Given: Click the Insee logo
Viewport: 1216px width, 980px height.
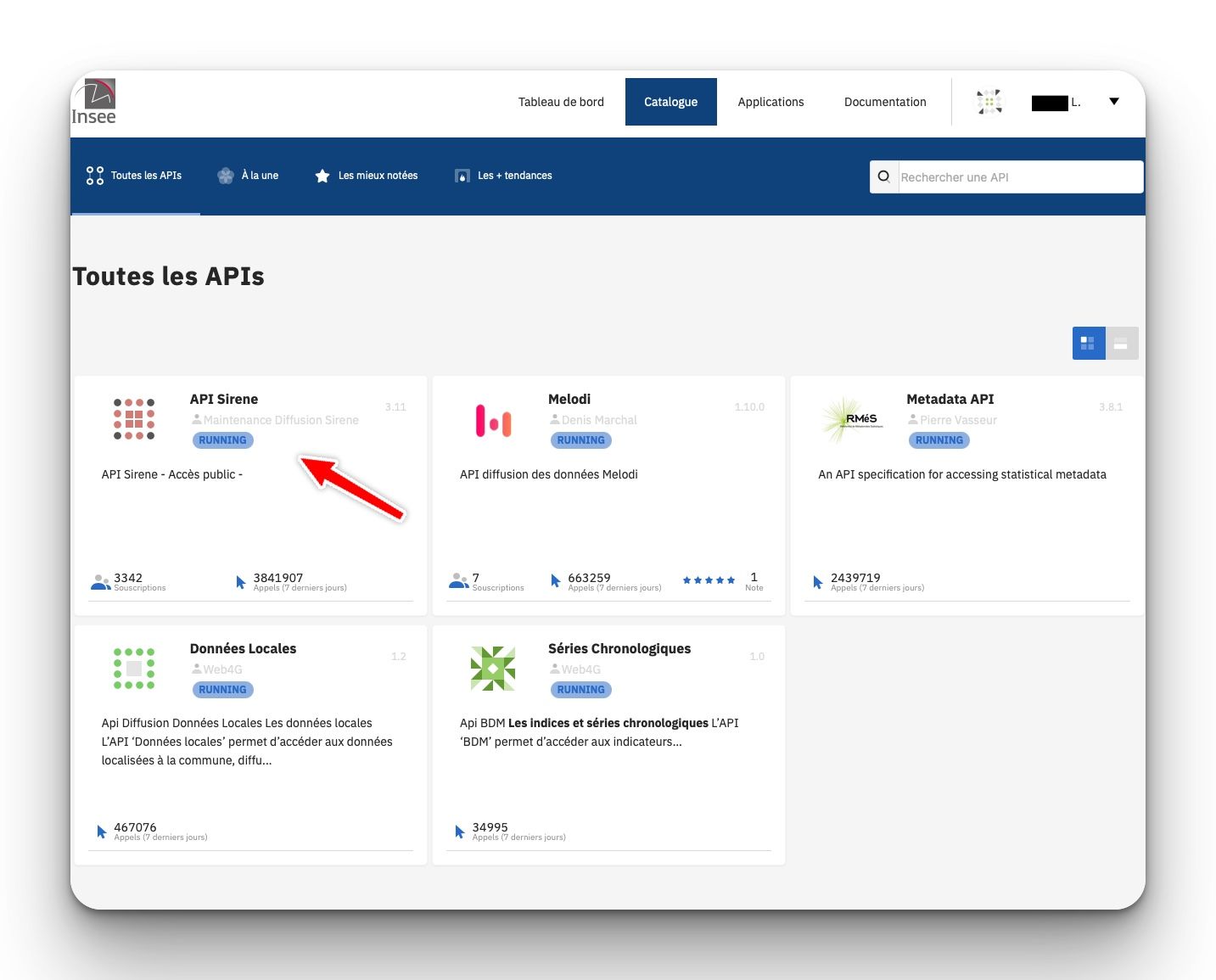Looking at the screenshot, I should (x=93, y=102).
